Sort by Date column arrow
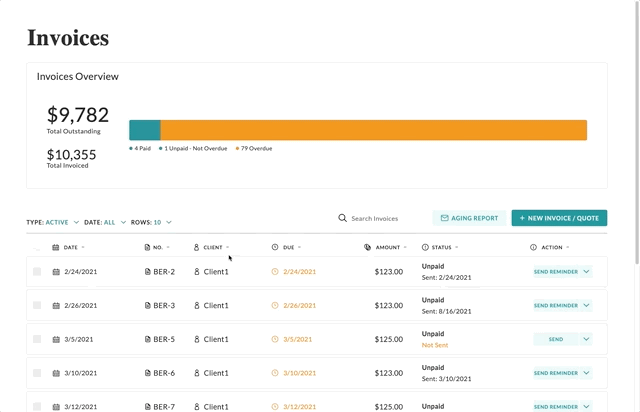The image size is (640, 412). [83, 247]
